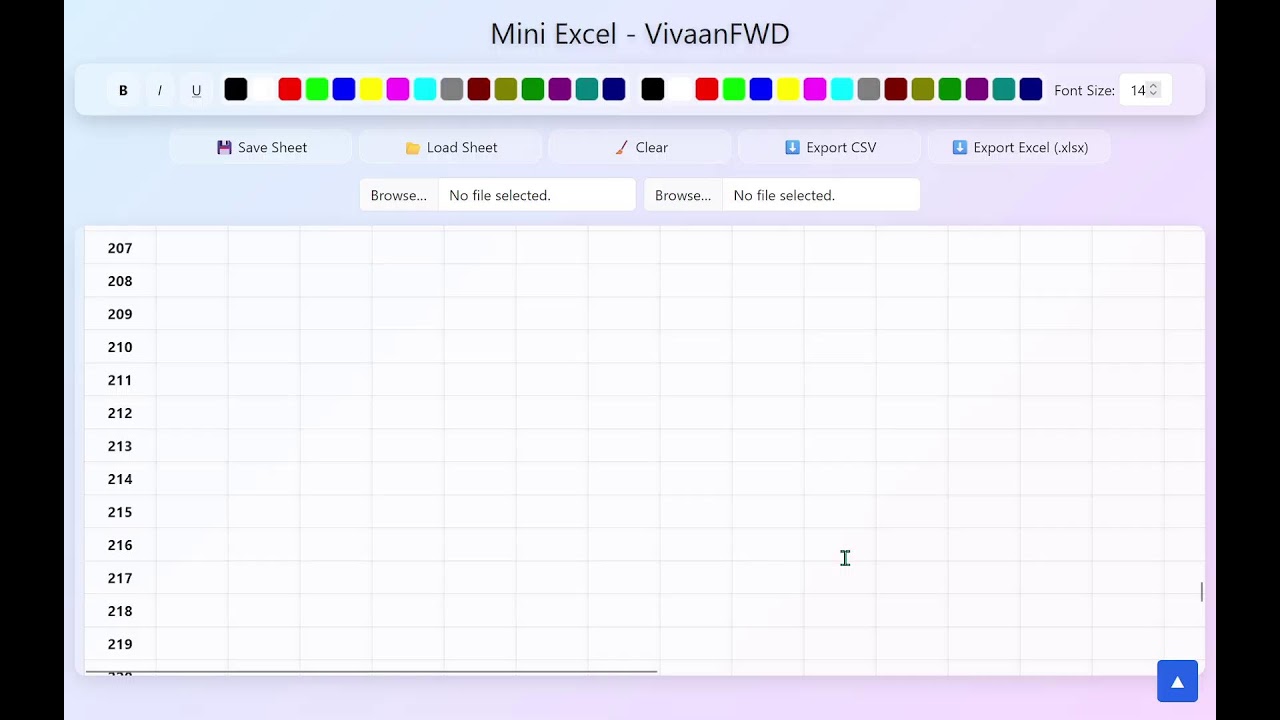The width and height of the screenshot is (1280, 720).
Task: Click the Load Sheet button
Action: pyautogui.click(x=451, y=147)
